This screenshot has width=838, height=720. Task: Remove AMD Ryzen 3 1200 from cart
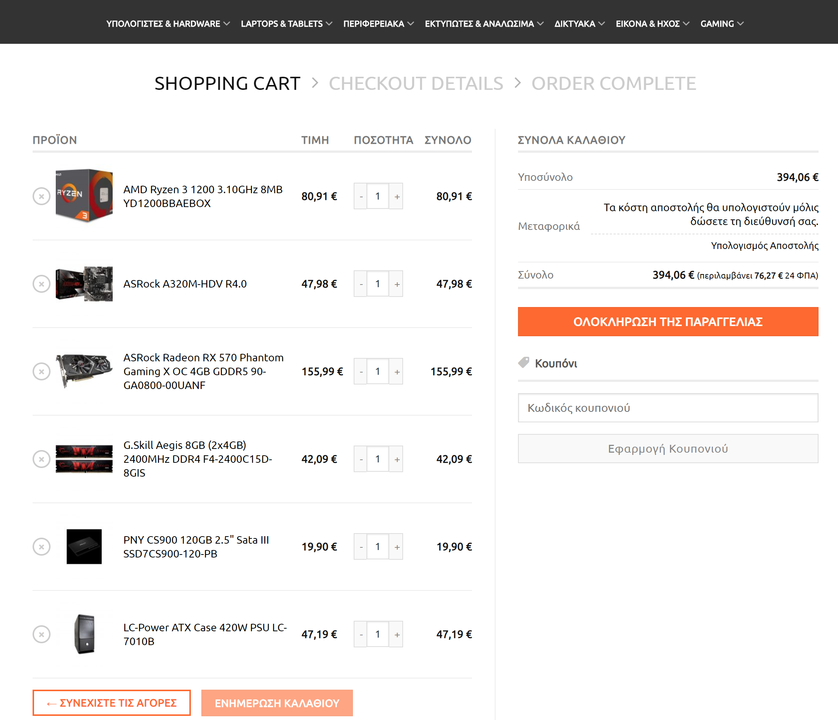point(41,196)
